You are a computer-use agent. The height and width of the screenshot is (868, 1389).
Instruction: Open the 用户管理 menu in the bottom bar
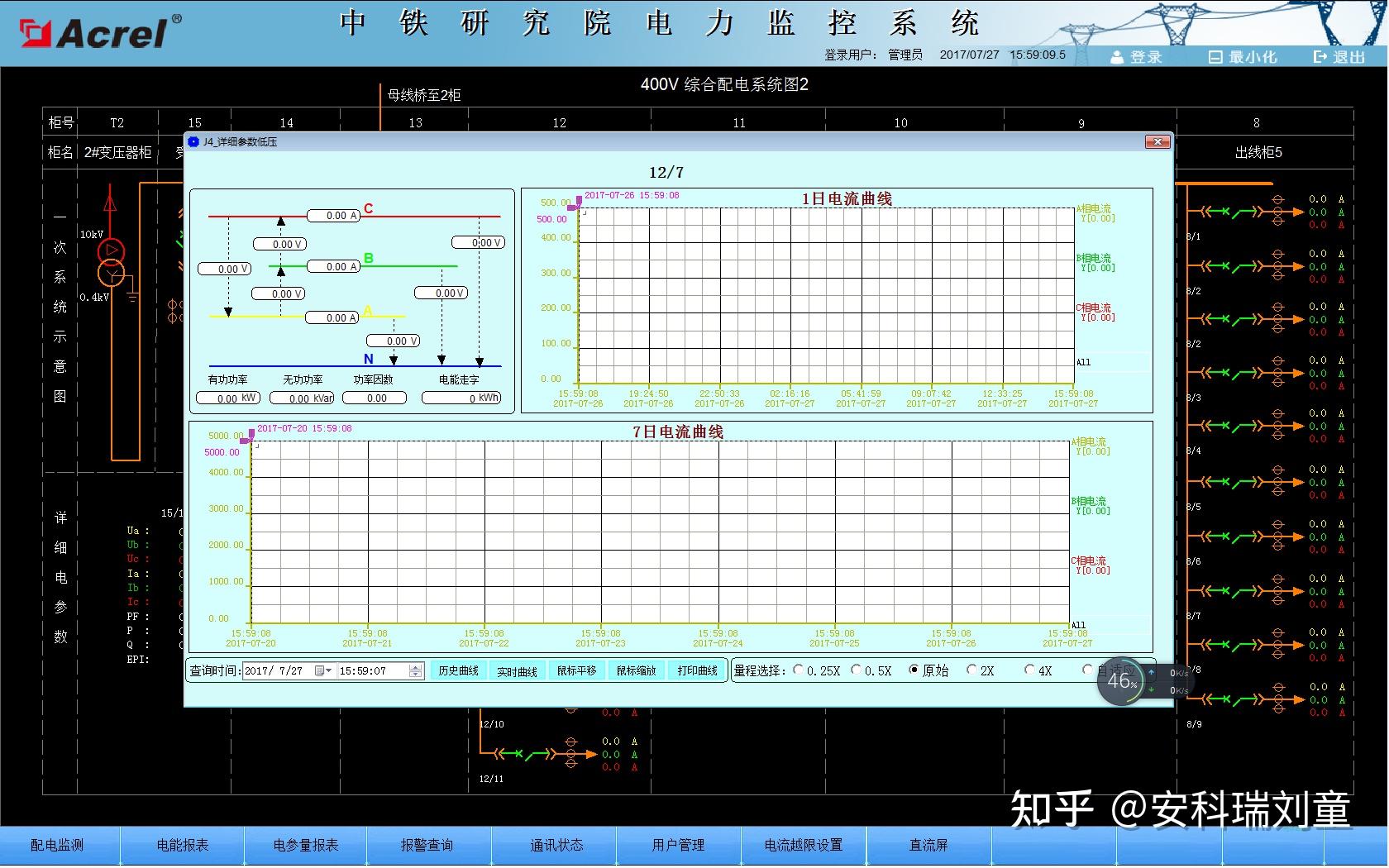point(680,845)
